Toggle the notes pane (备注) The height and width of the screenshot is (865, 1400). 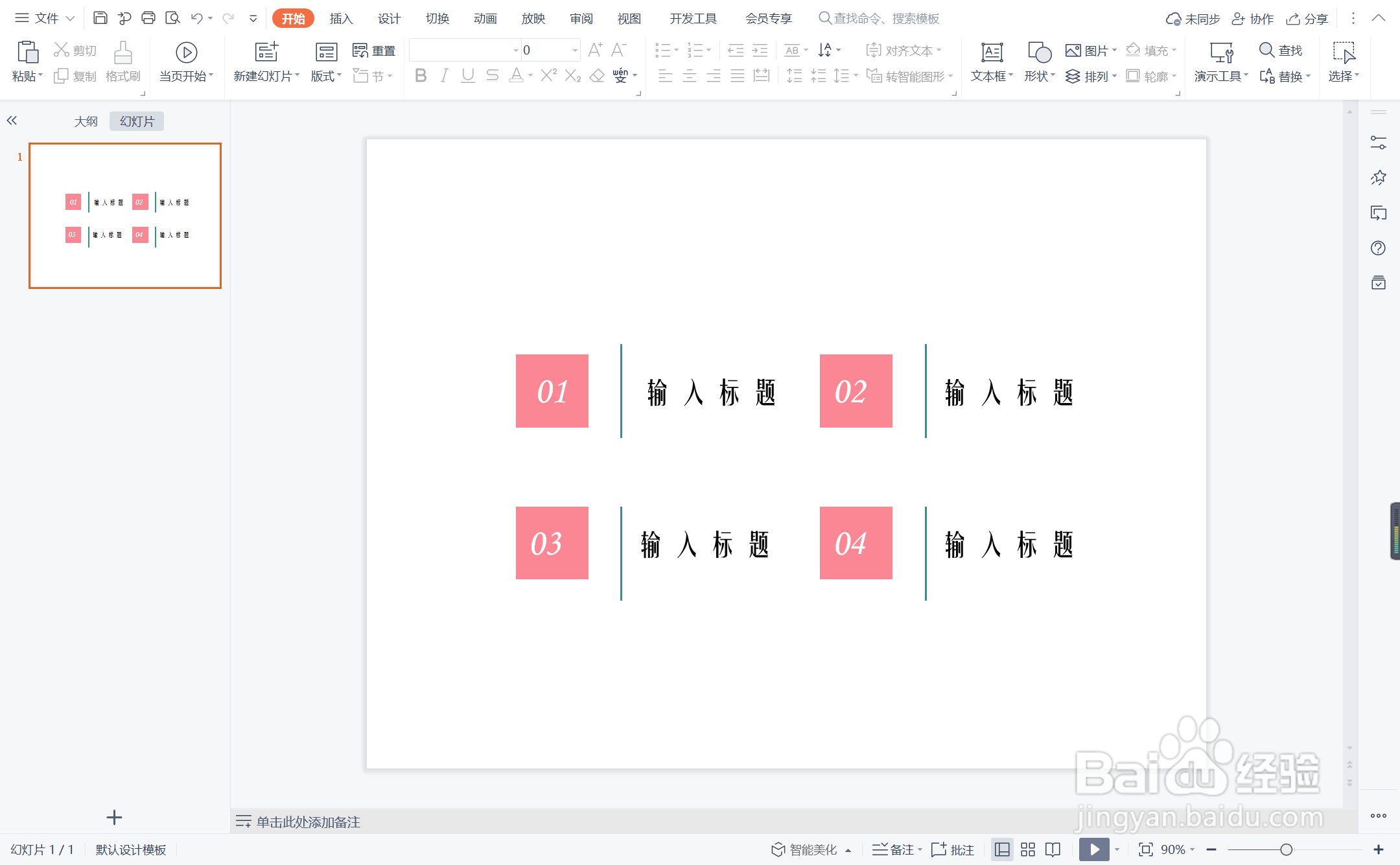point(895,849)
